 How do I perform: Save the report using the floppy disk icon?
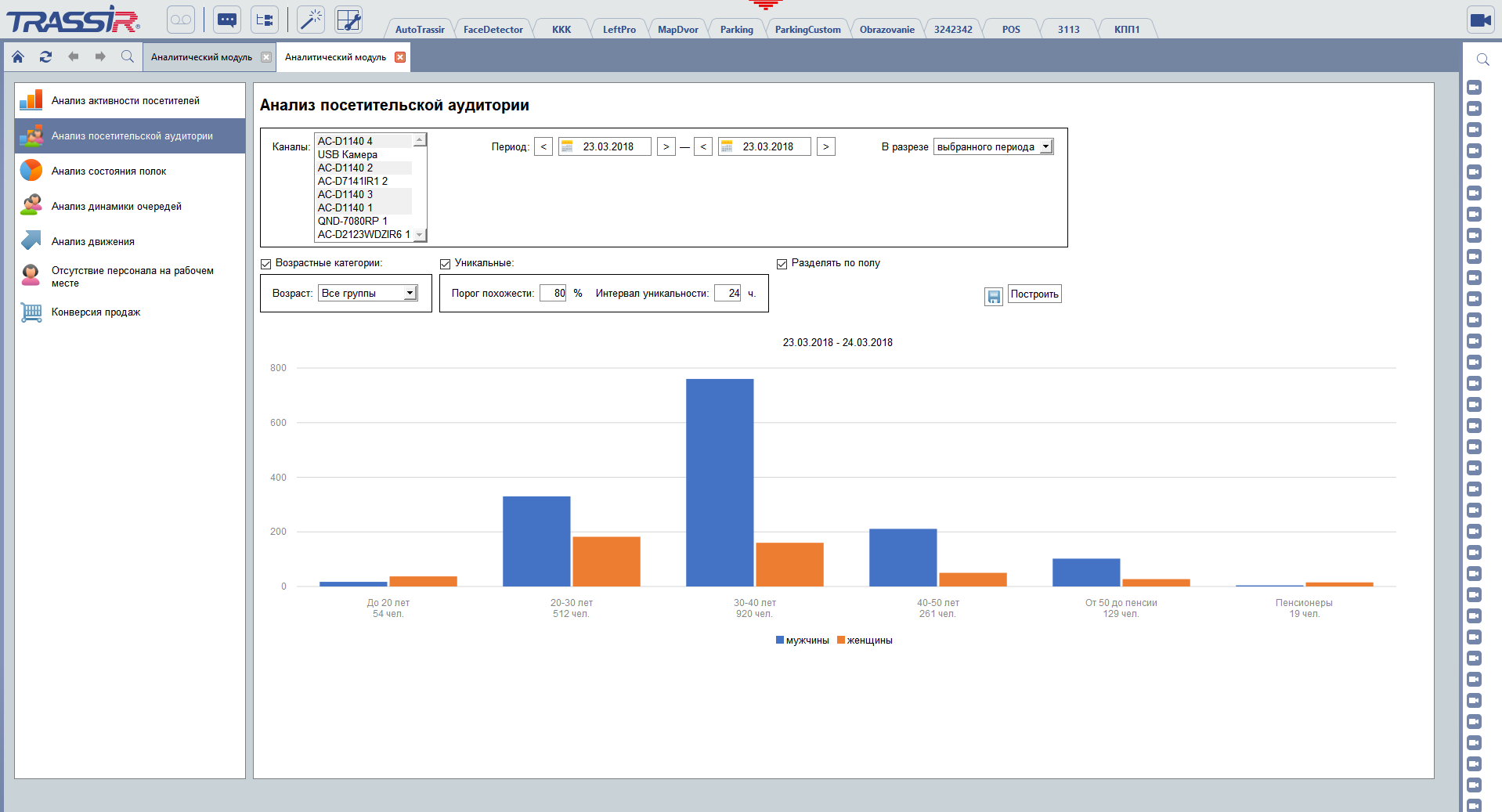click(993, 296)
